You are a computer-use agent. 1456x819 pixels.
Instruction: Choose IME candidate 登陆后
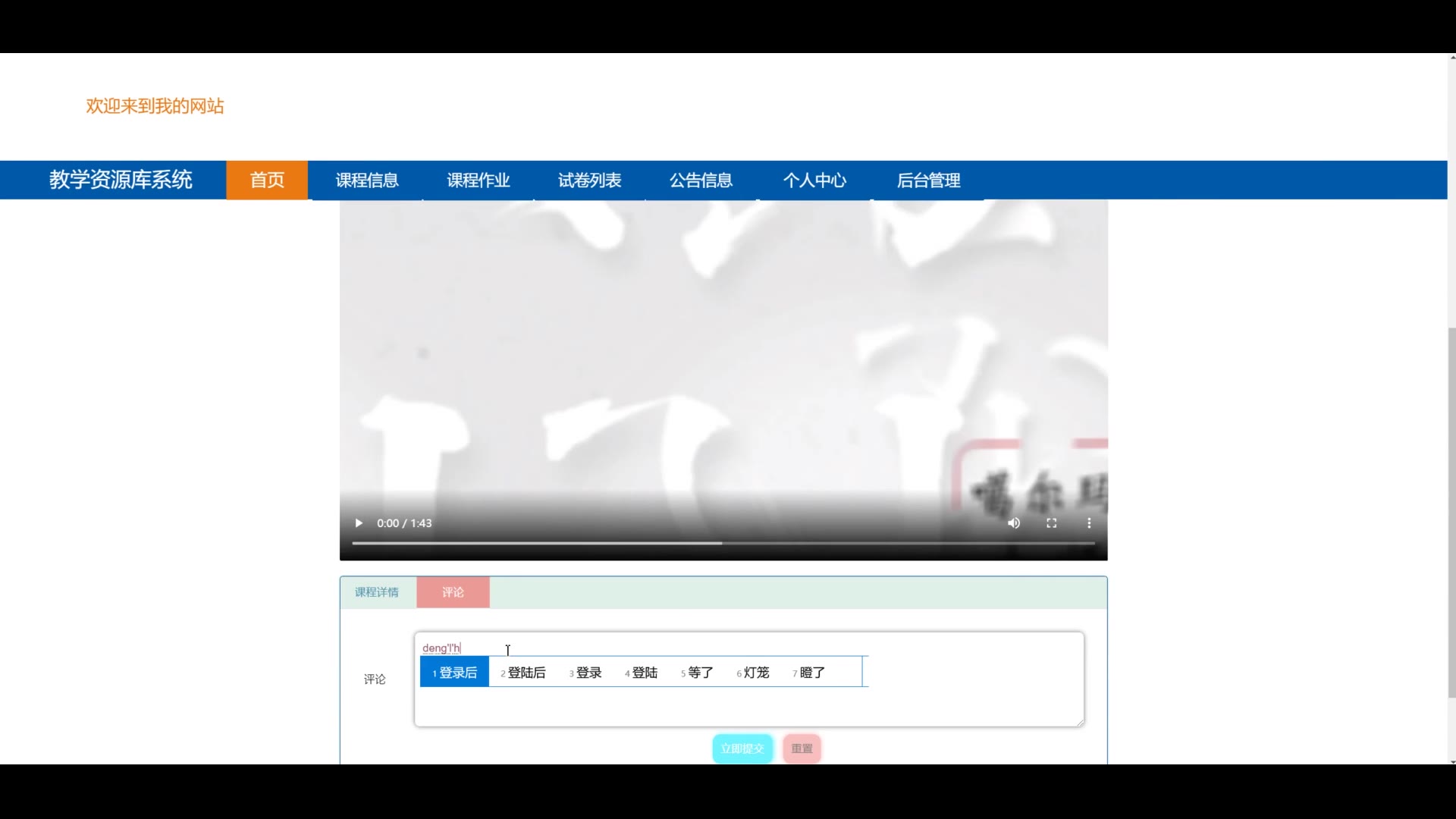click(x=524, y=673)
